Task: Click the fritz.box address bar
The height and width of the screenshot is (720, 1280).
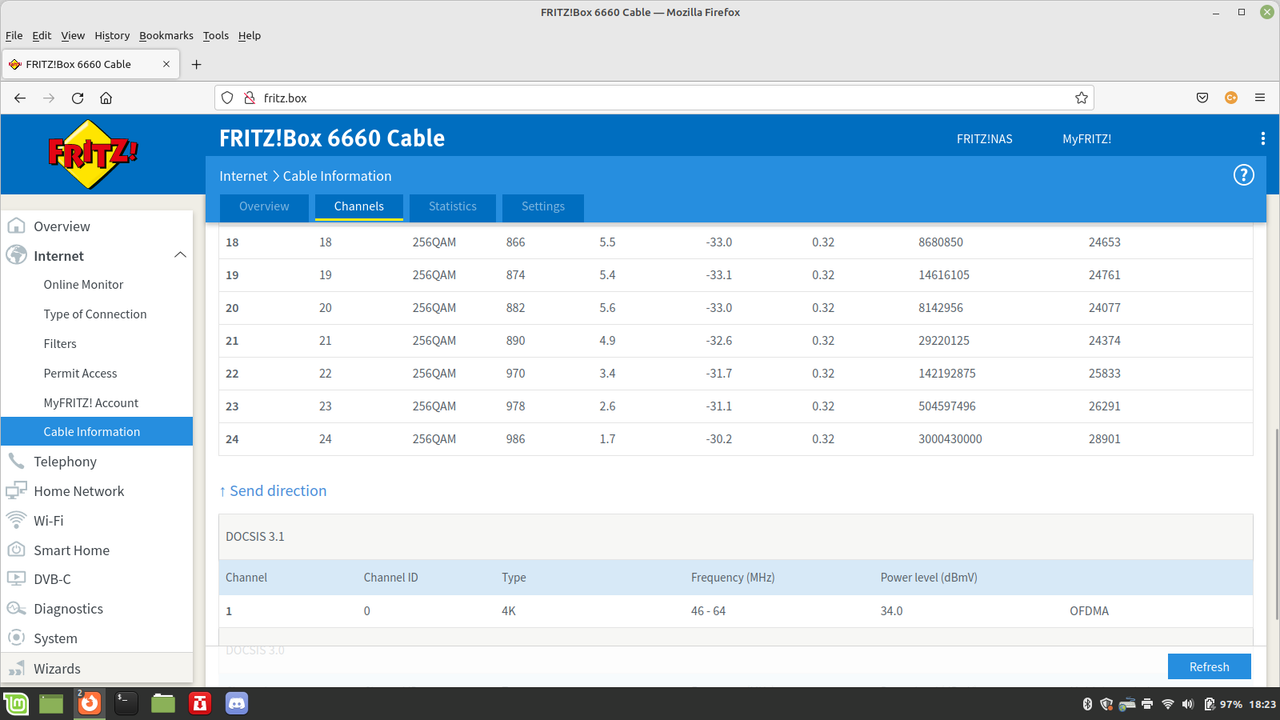Action: [x=654, y=98]
